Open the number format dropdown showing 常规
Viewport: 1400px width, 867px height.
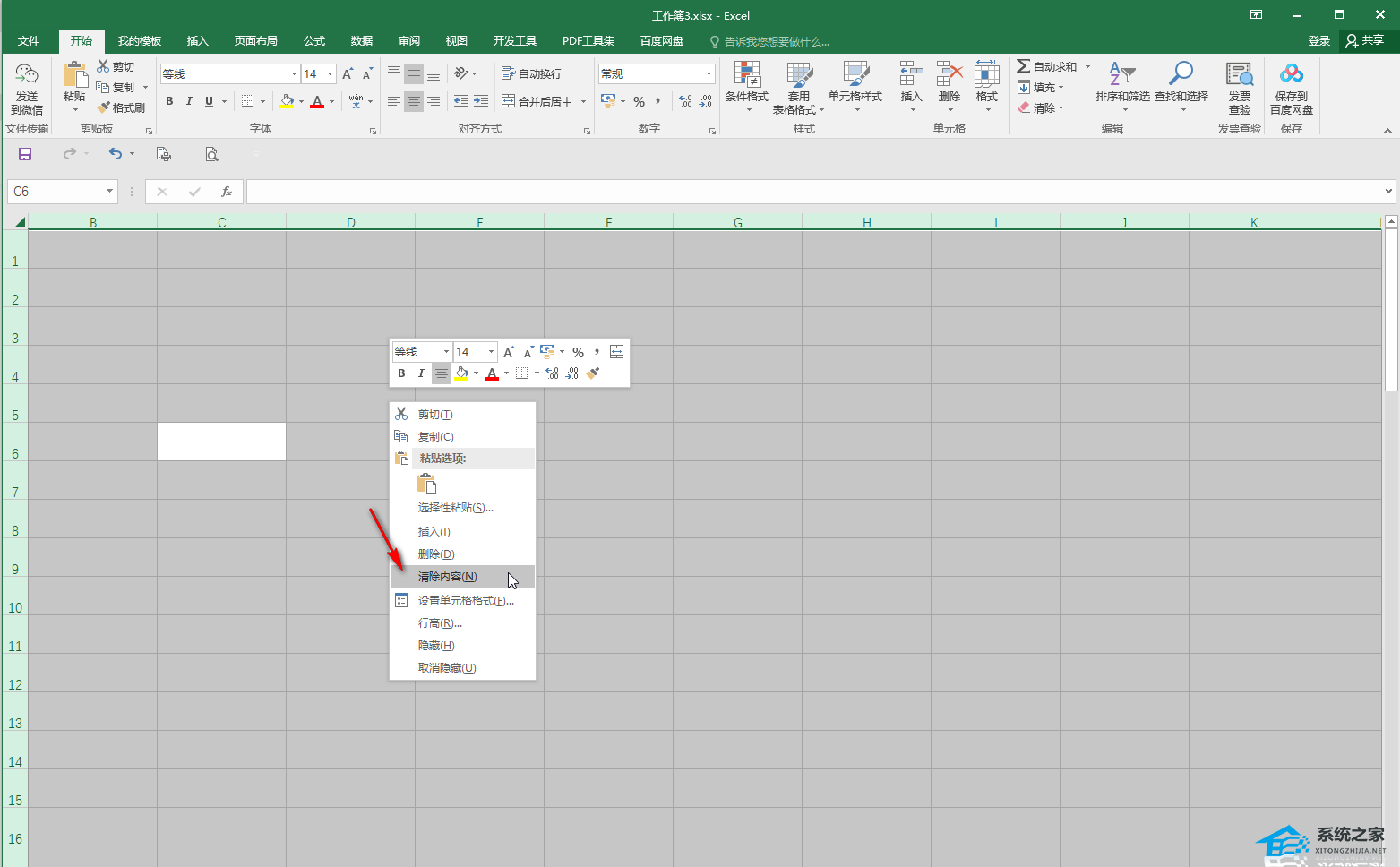pyautogui.click(x=709, y=74)
